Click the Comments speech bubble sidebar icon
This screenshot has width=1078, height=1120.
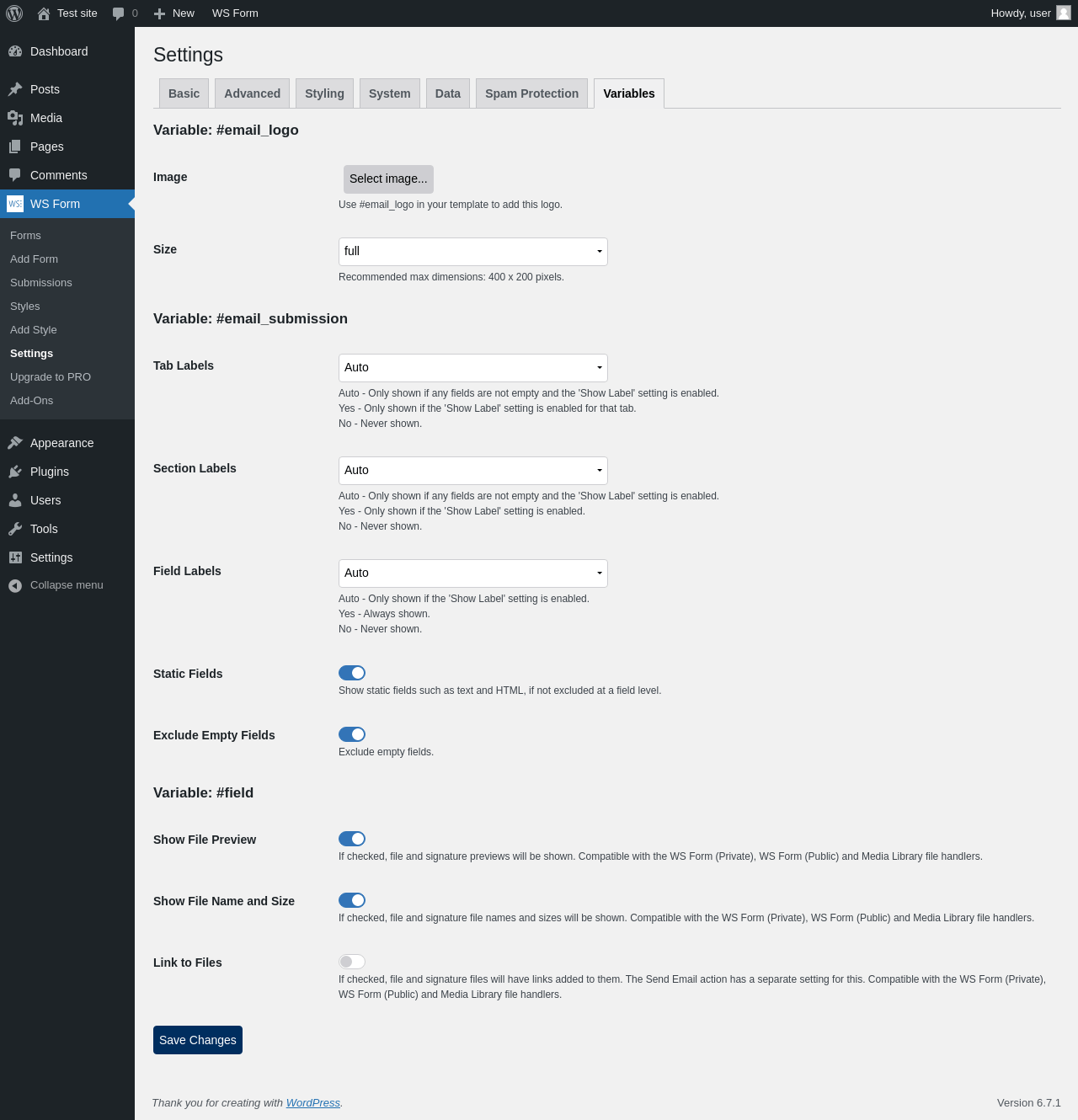click(x=15, y=175)
